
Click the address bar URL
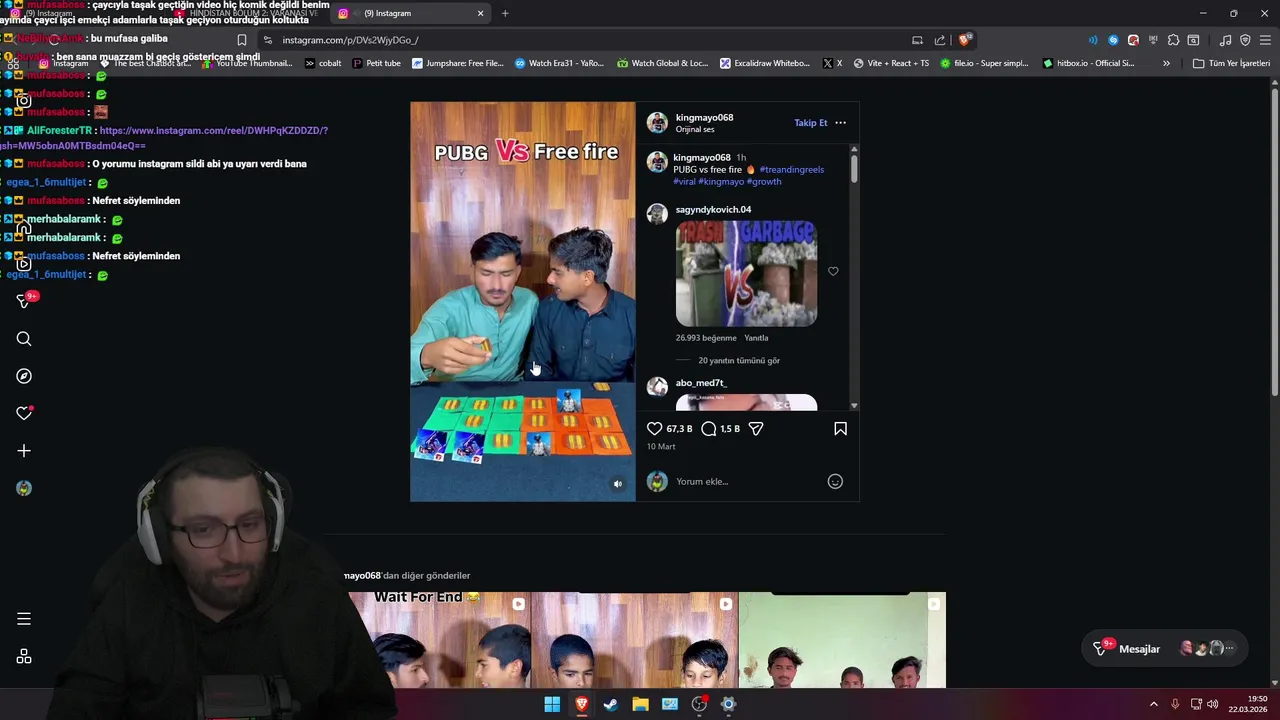[x=350, y=40]
